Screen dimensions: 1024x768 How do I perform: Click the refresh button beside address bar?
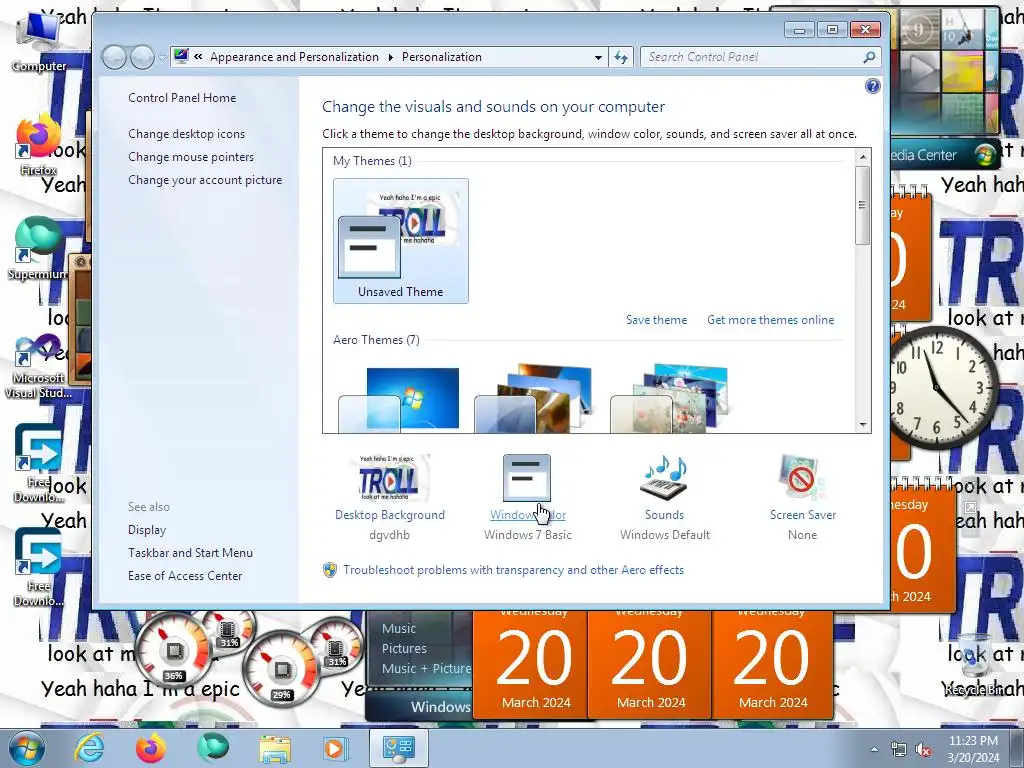pos(621,57)
